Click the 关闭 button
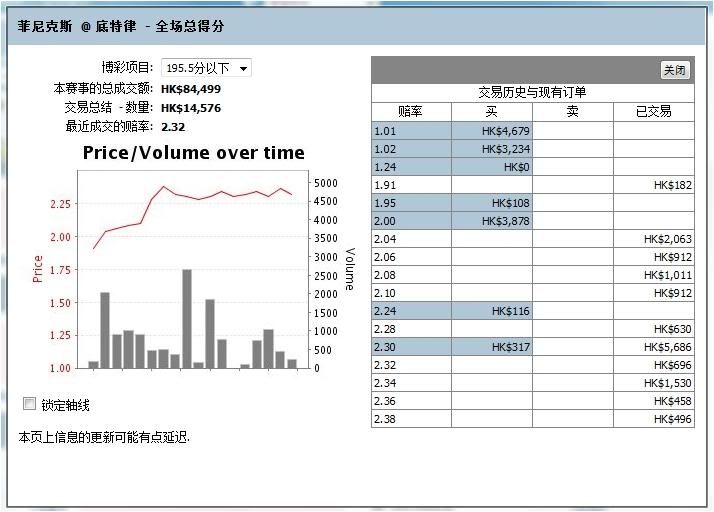This screenshot has height=512, width=714. pos(675,70)
